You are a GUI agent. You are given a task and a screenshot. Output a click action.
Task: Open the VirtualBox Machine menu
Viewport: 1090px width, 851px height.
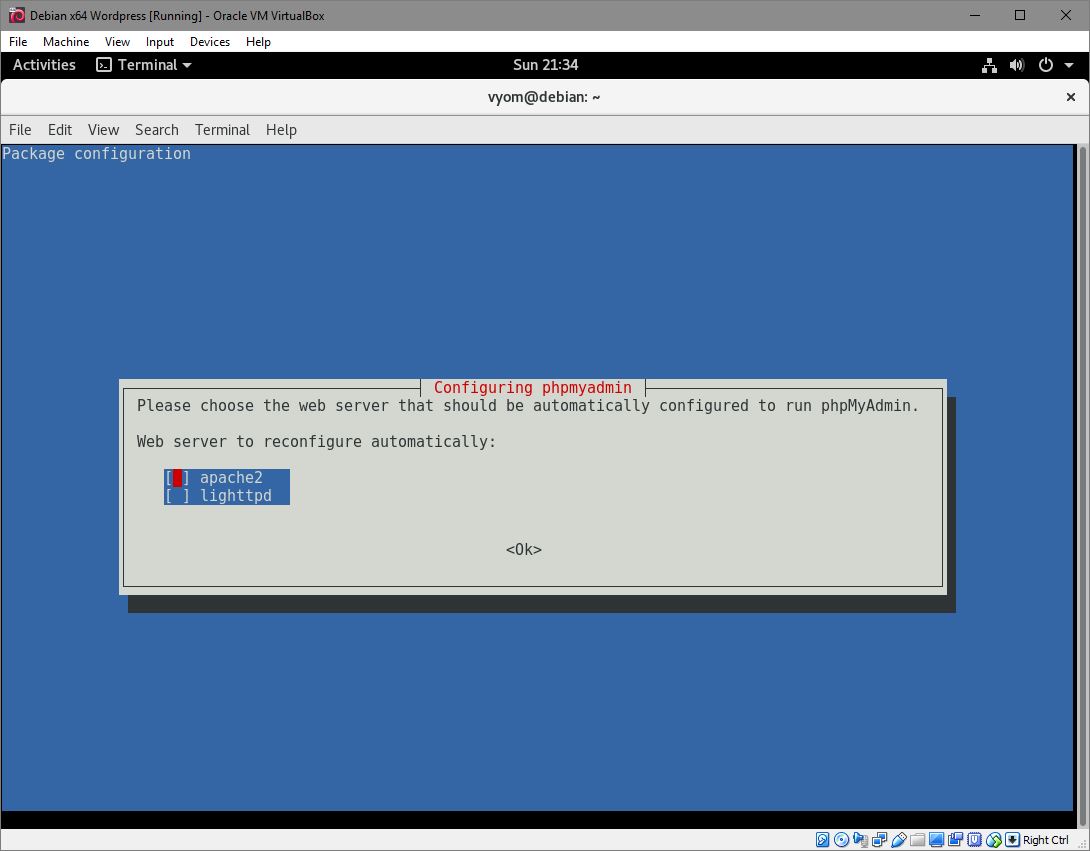pos(66,42)
